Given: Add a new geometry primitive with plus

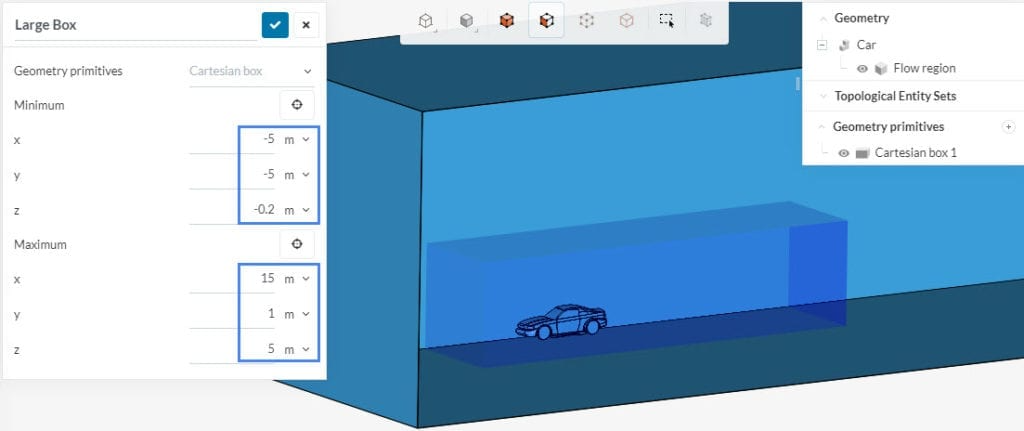Looking at the screenshot, I should [1008, 127].
